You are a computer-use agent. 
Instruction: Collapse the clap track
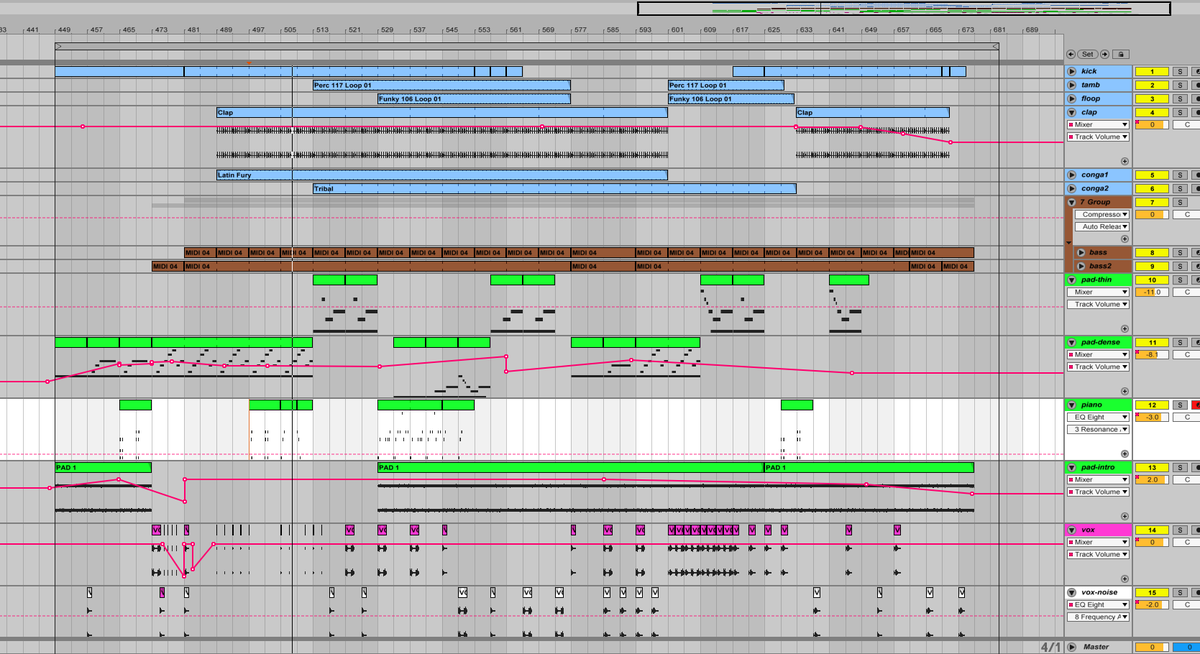point(1072,112)
